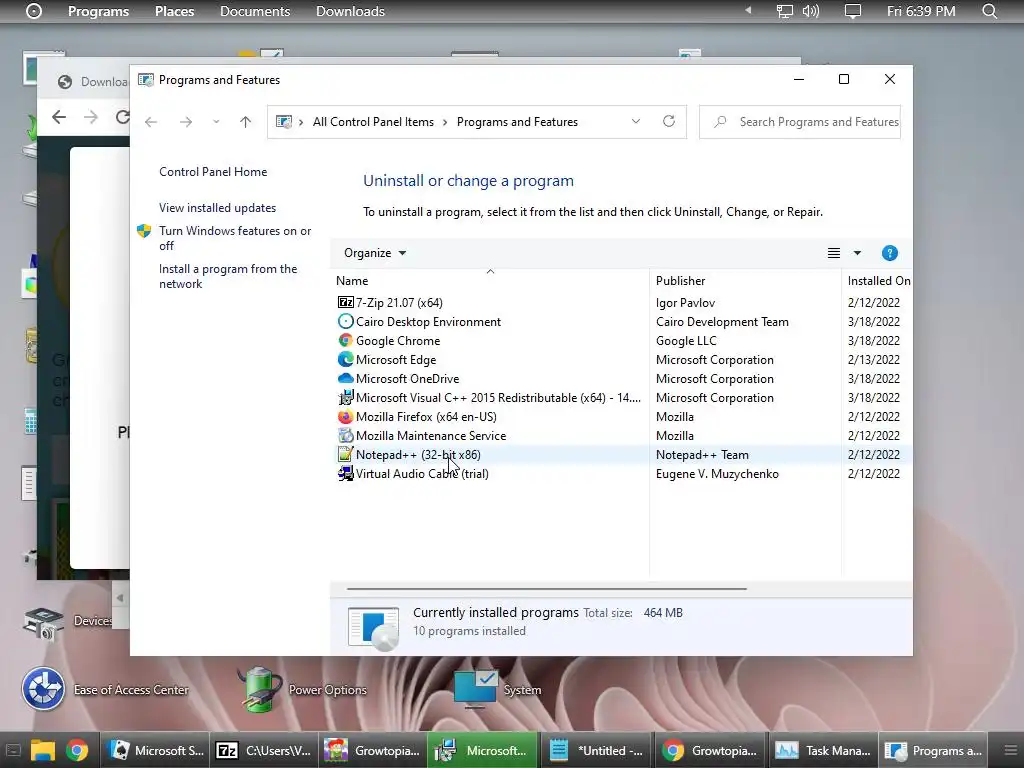This screenshot has width=1024, height=768.
Task: Click the Fri 6:39 PM clock
Action: [x=921, y=11]
